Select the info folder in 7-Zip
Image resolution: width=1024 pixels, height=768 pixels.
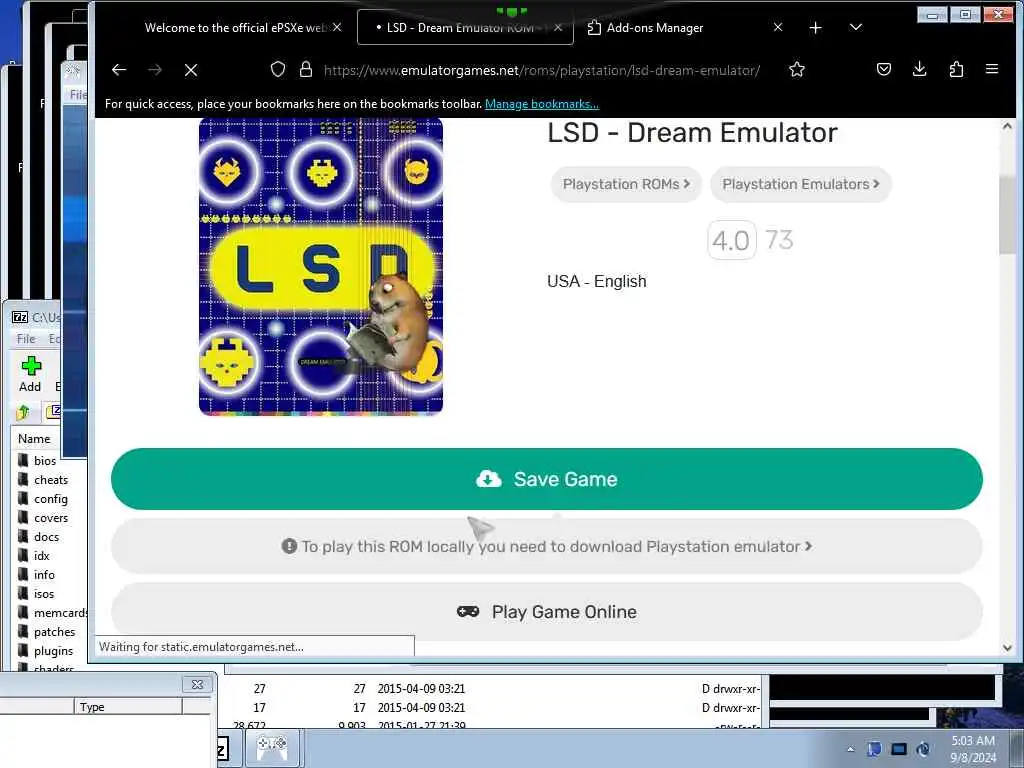click(x=37, y=574)
